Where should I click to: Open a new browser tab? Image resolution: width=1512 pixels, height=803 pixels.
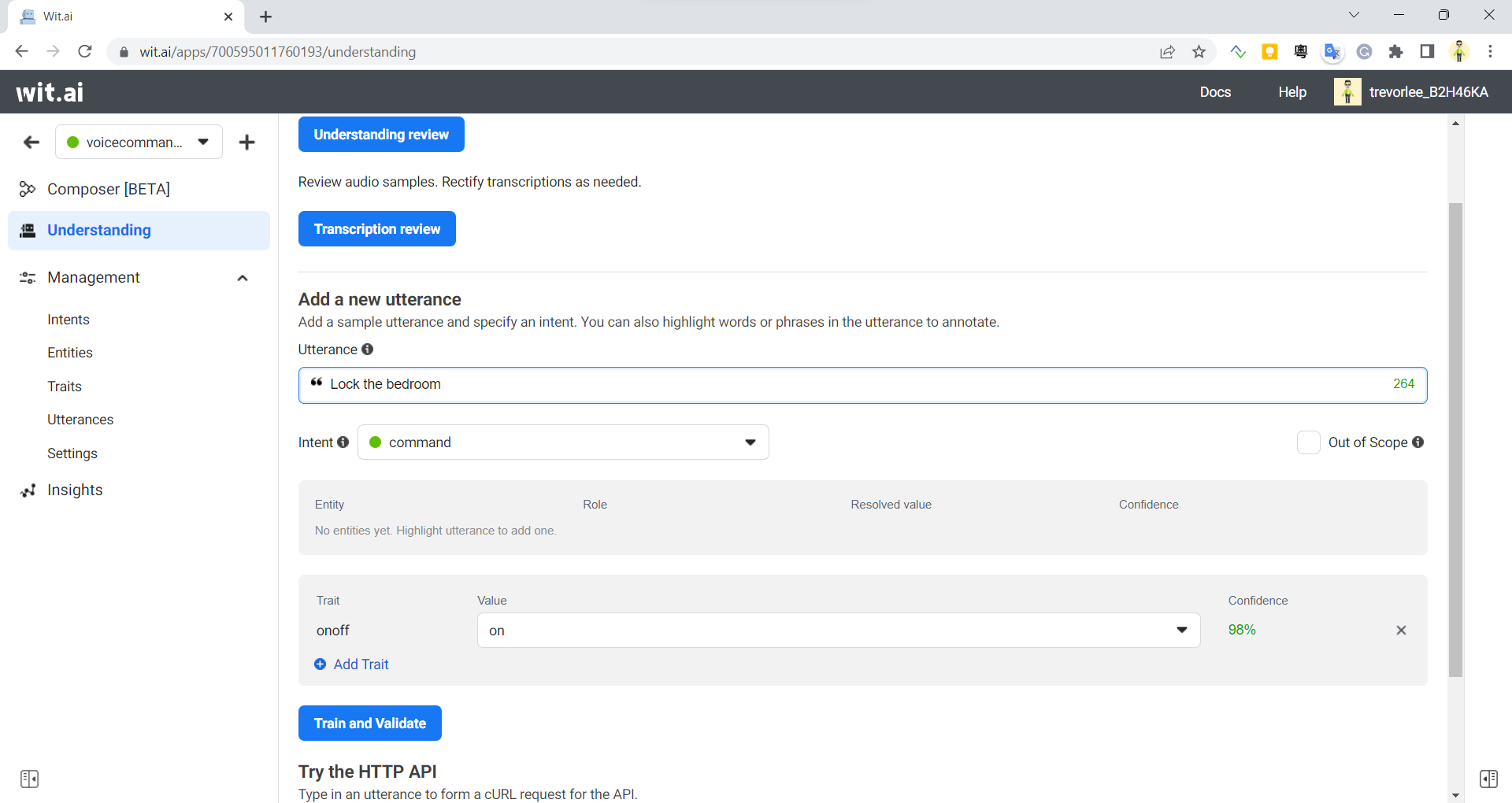(265, 17)
